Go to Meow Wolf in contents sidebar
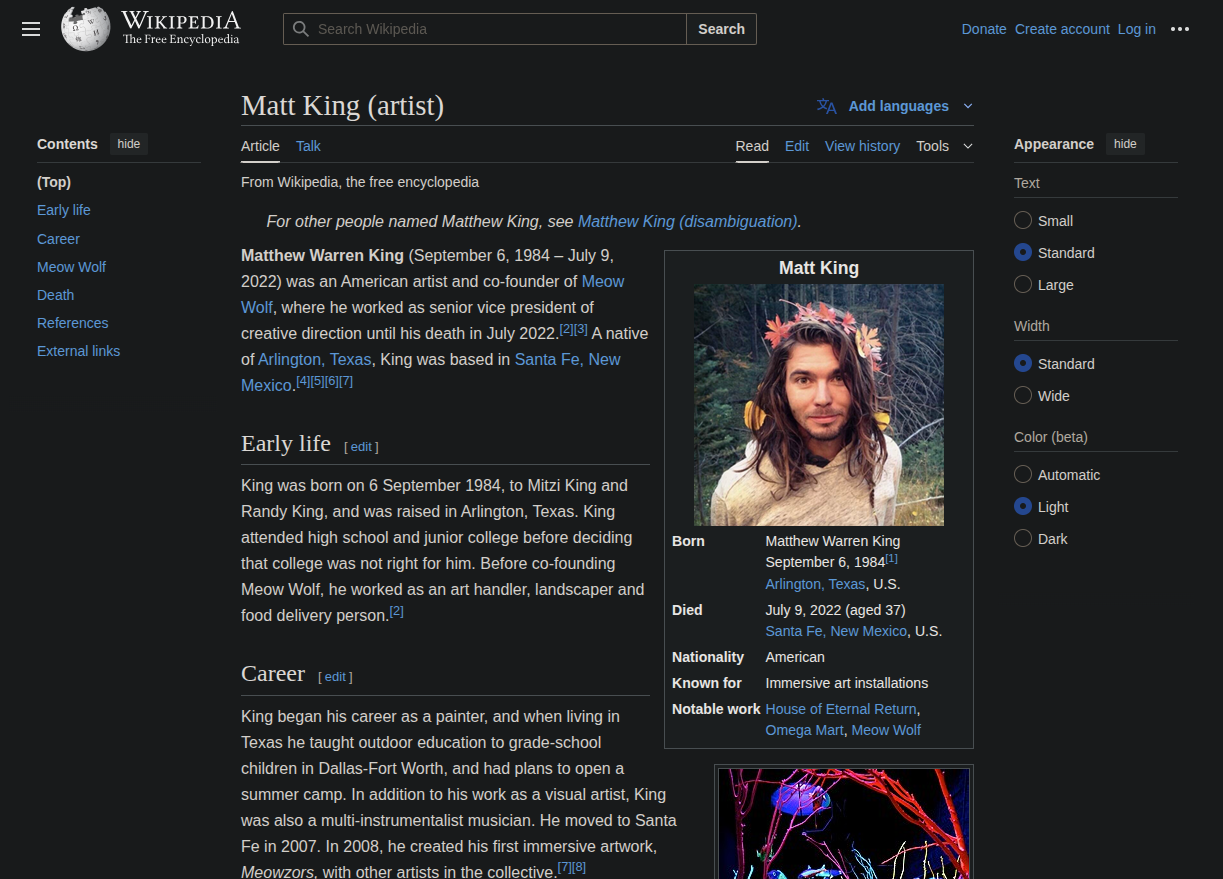Viewport: 1223px width, 879px height. point(71,267)
